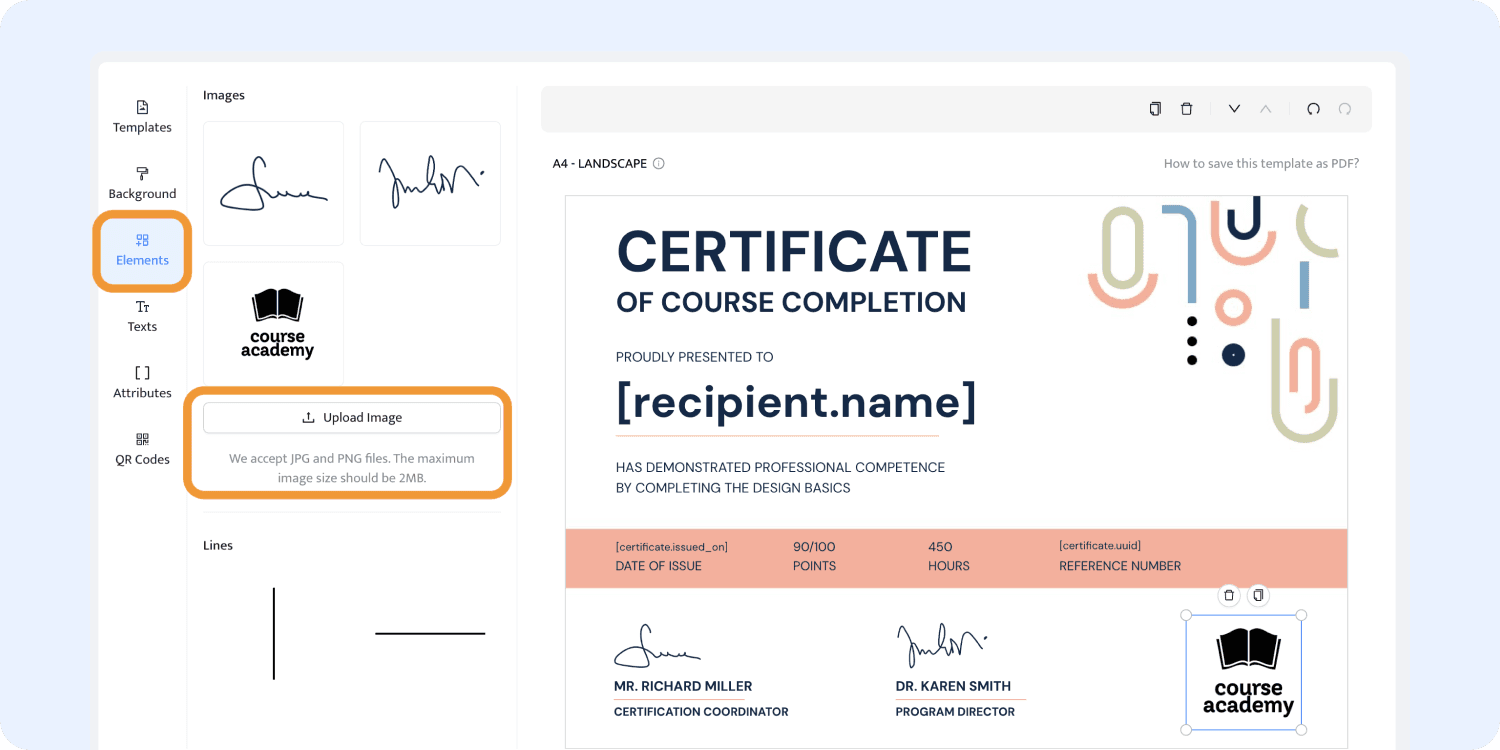Click the undo arrow in the toolbar
The height and width of the screenshot is (750, 1500).
click(x=1313, y=109)
